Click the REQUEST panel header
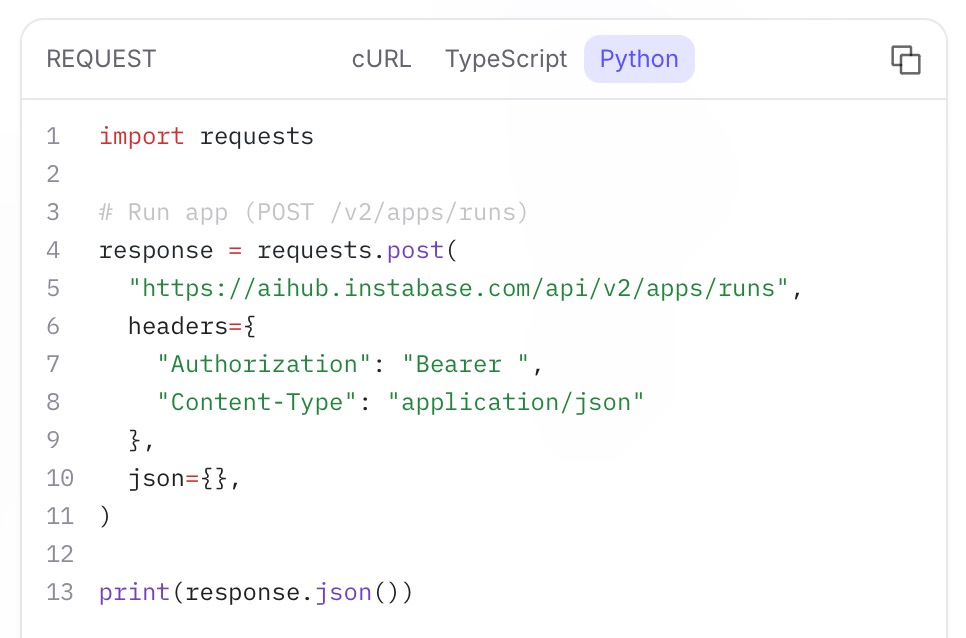This screenshot has height=638, width=966. pyautogui.click(x=100, y=59)
